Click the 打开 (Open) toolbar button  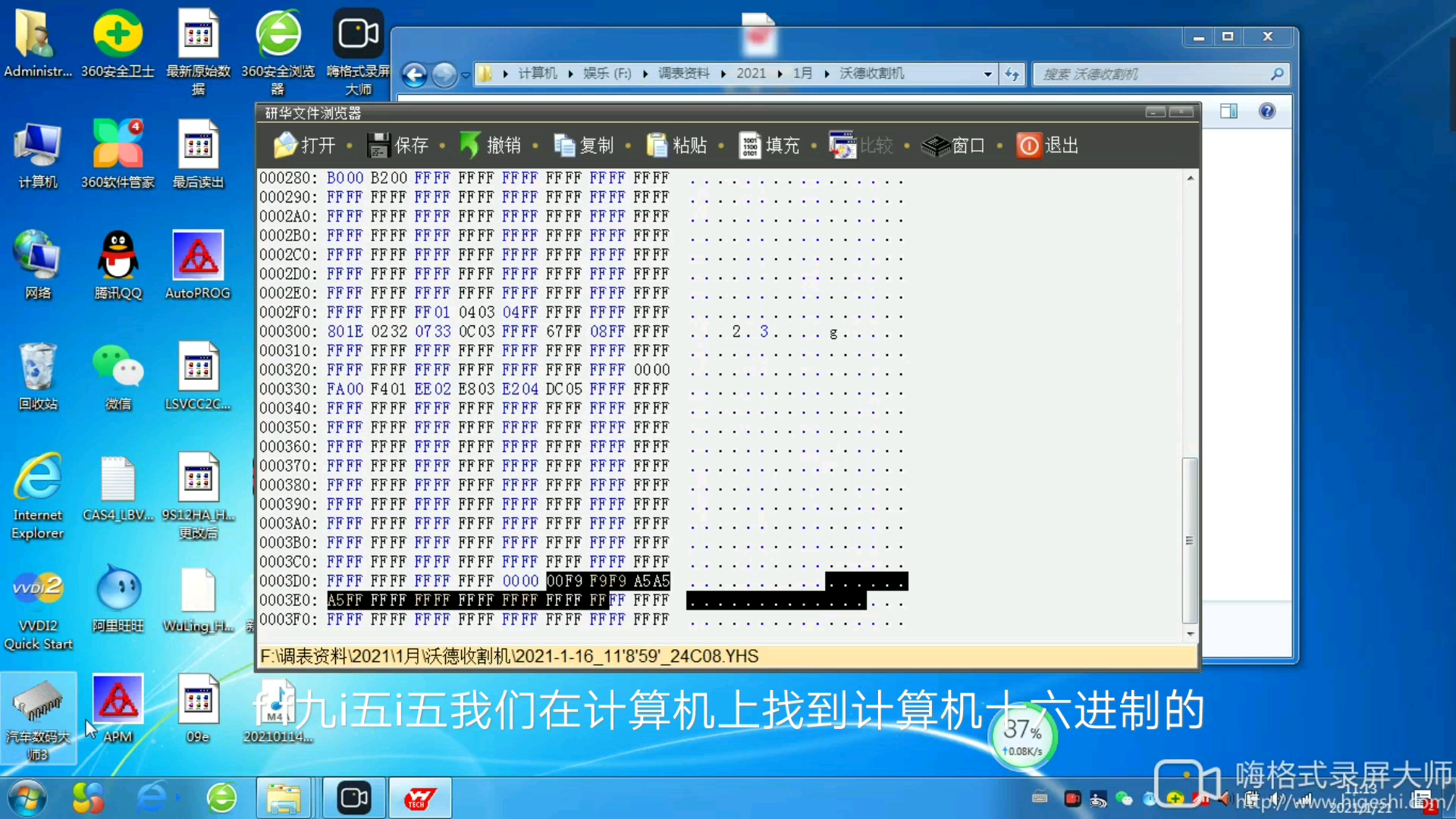pyautogui.click(x=304, y=145)
